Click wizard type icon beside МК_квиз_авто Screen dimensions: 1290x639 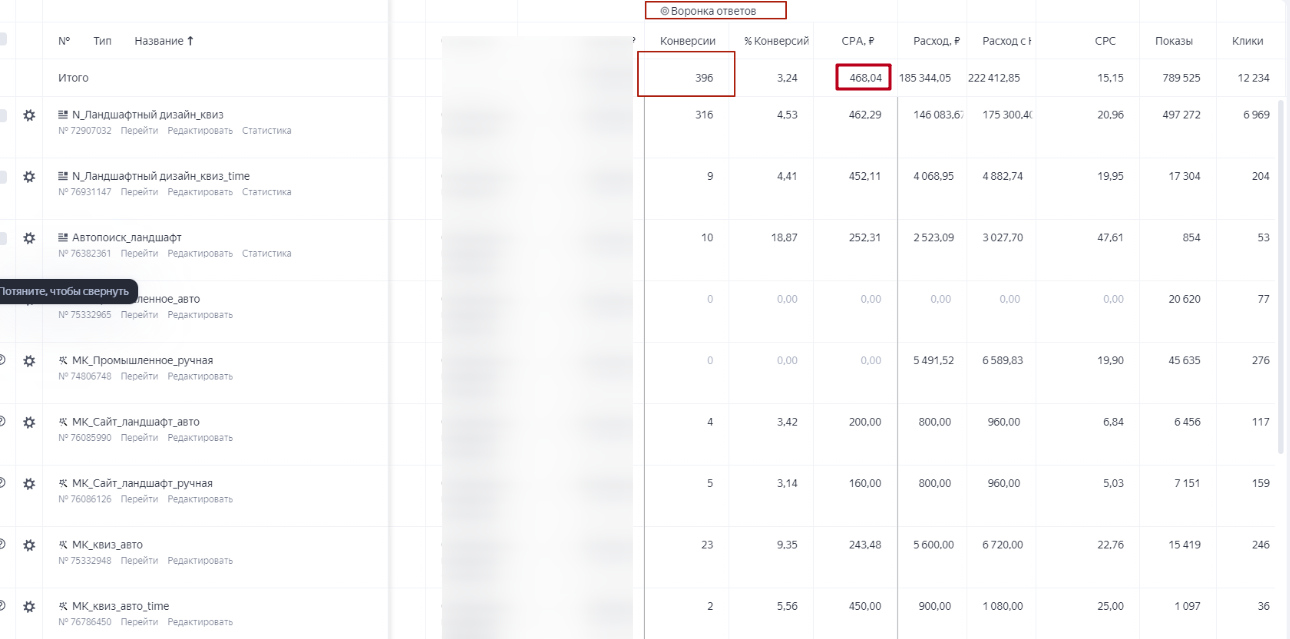63,545
